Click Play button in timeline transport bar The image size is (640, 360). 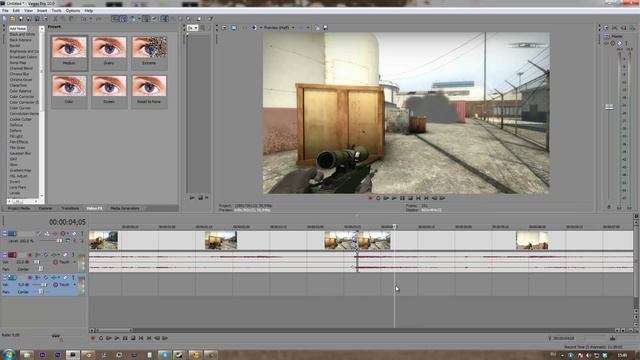click(x=117, y=338)
